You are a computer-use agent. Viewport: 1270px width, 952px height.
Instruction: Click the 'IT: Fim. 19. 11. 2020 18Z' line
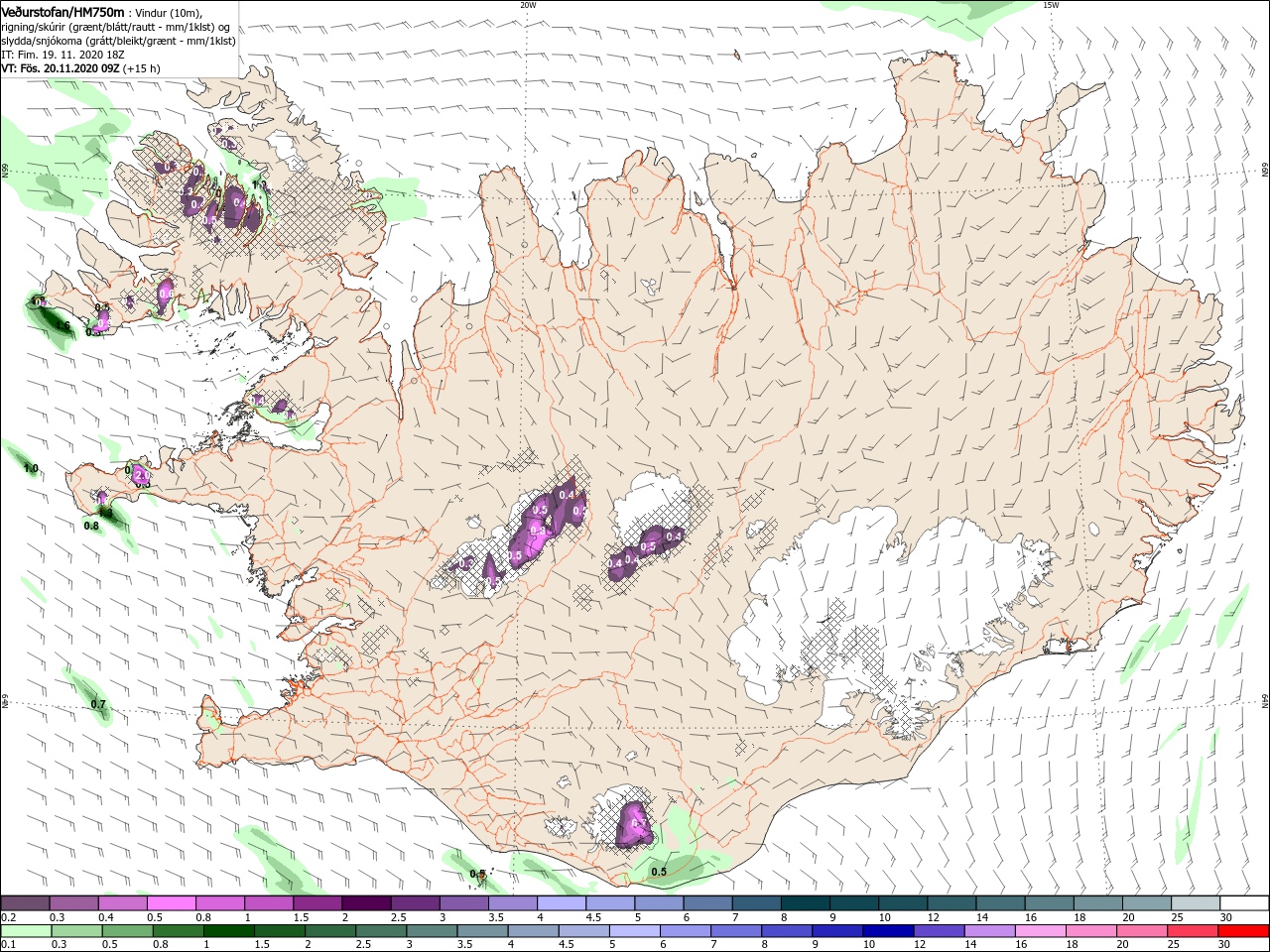tap(63, 55)
